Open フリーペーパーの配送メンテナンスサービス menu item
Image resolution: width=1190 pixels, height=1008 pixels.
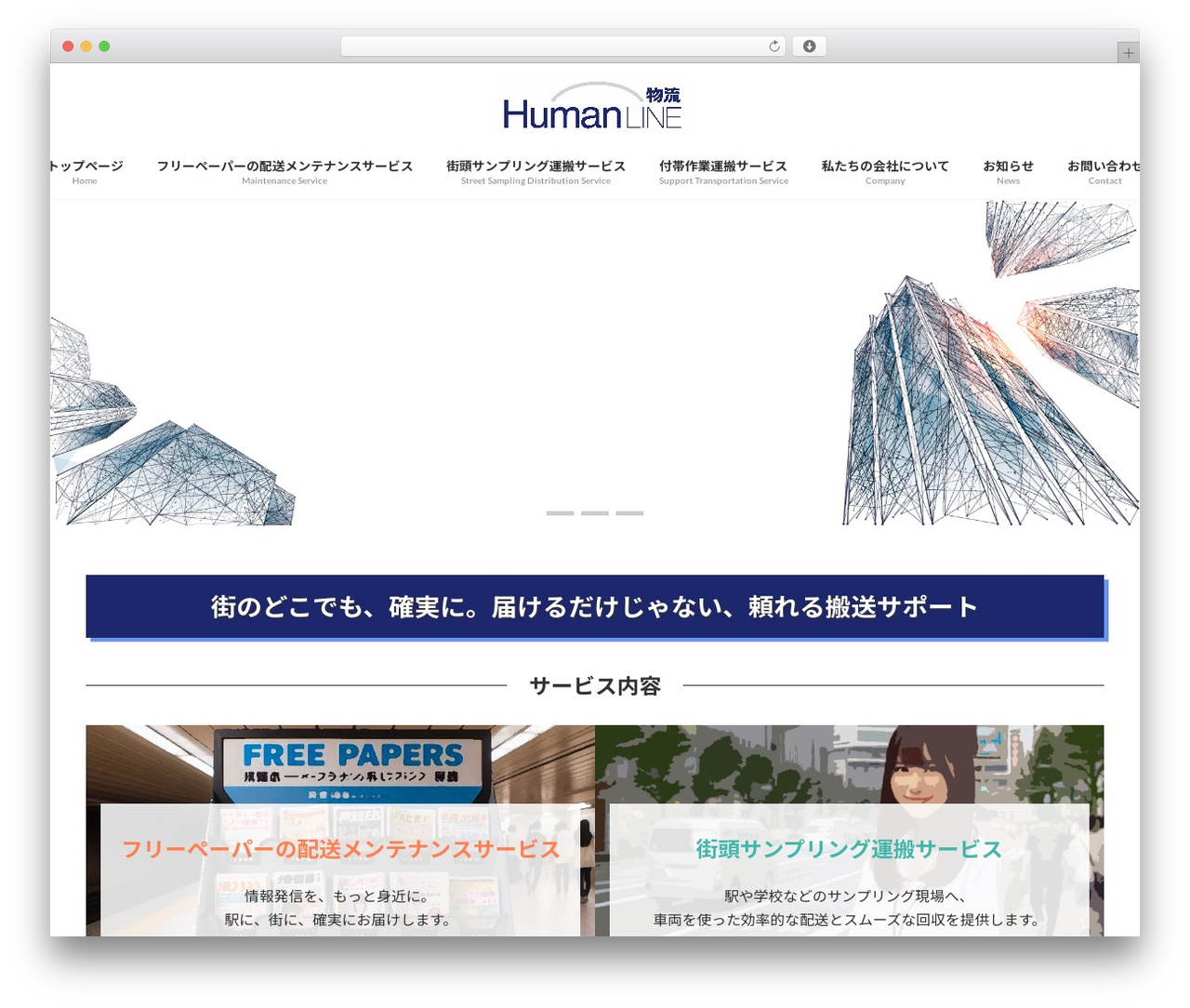click(284, 172)
